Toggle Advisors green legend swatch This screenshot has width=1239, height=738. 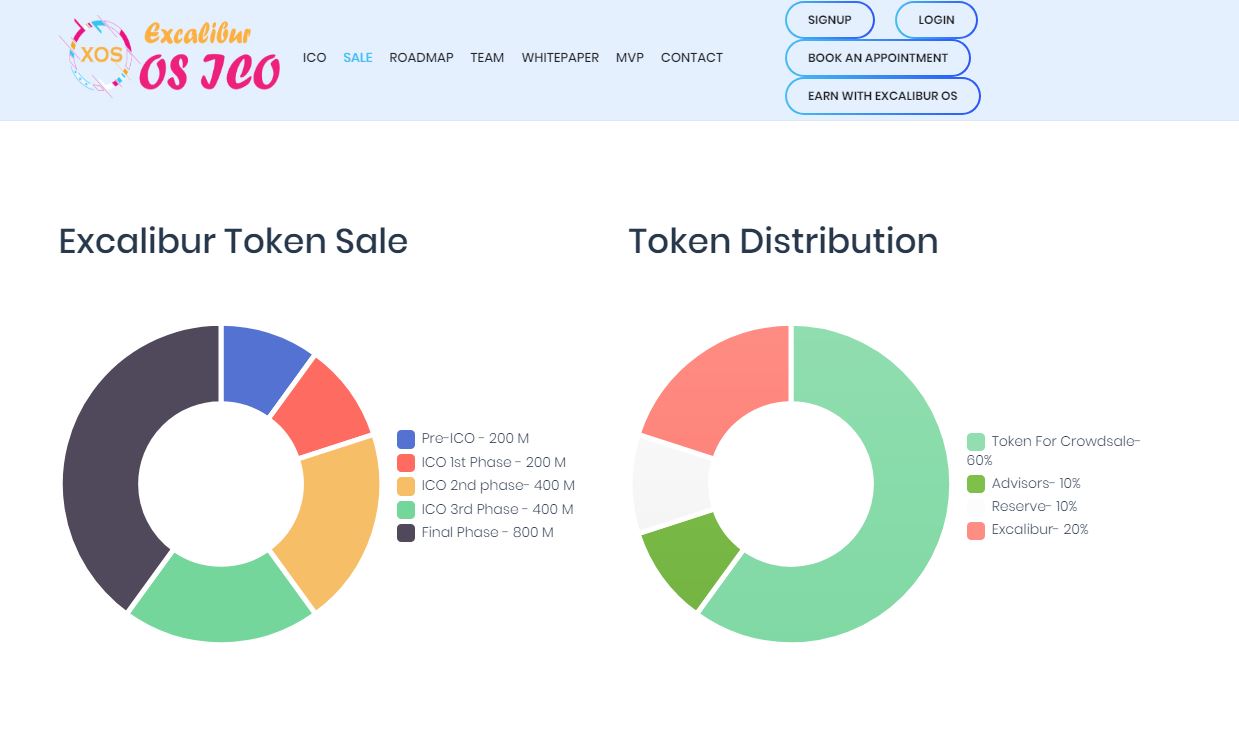[x=976, y=484]
